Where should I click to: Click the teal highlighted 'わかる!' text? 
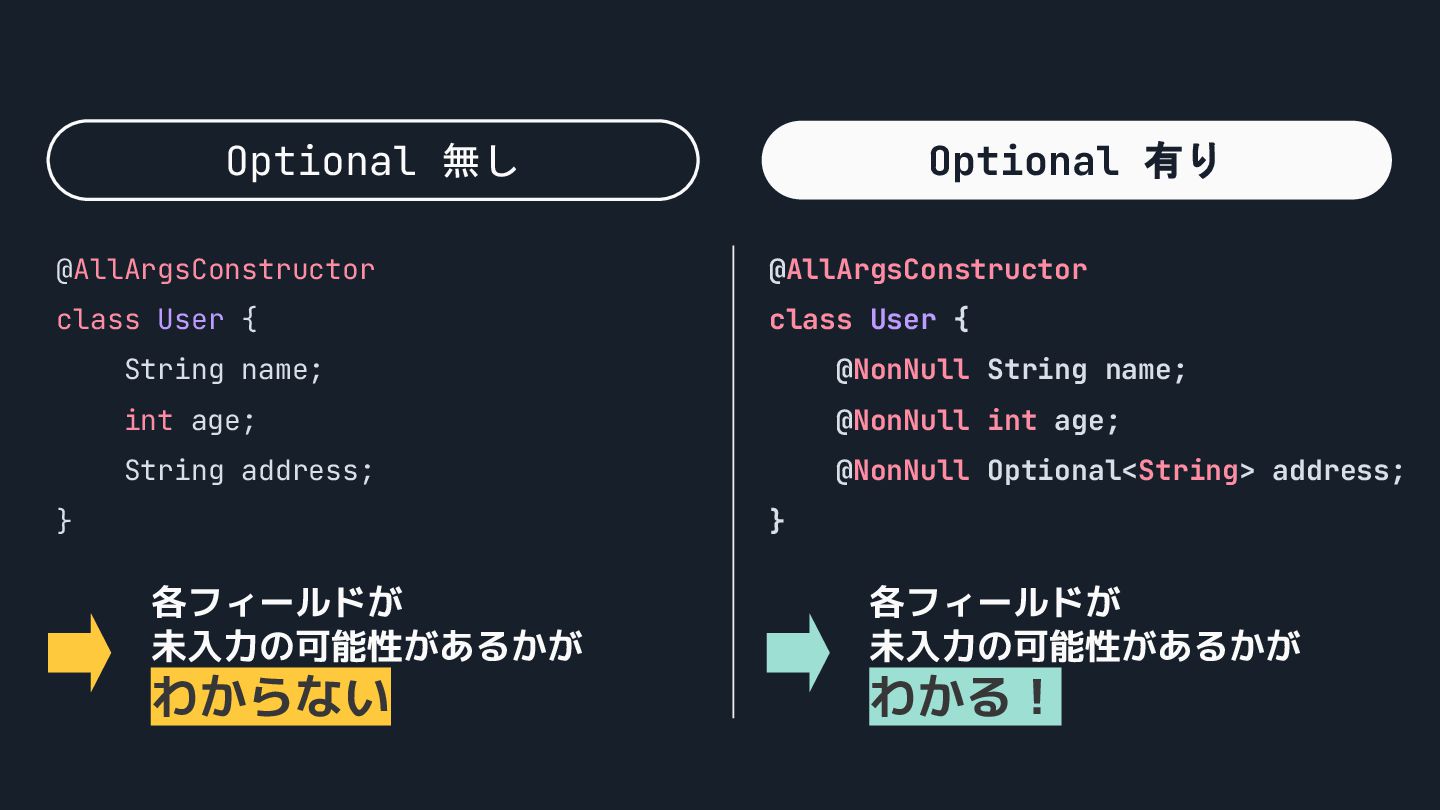pyautogui.click(x=964, y=697)
